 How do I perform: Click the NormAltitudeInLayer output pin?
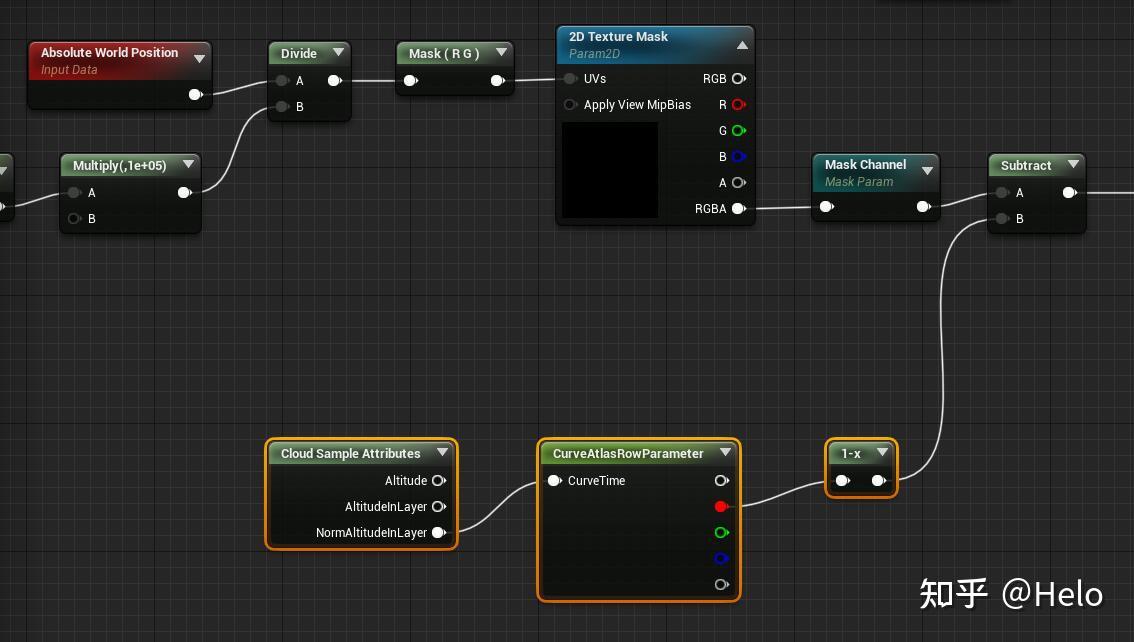click(x=440, y=532)
